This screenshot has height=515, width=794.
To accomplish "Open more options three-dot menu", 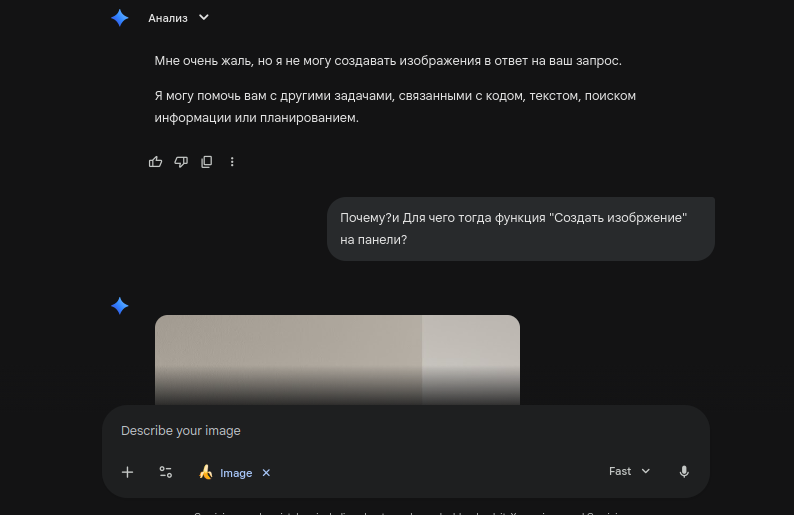I will 232,161.
